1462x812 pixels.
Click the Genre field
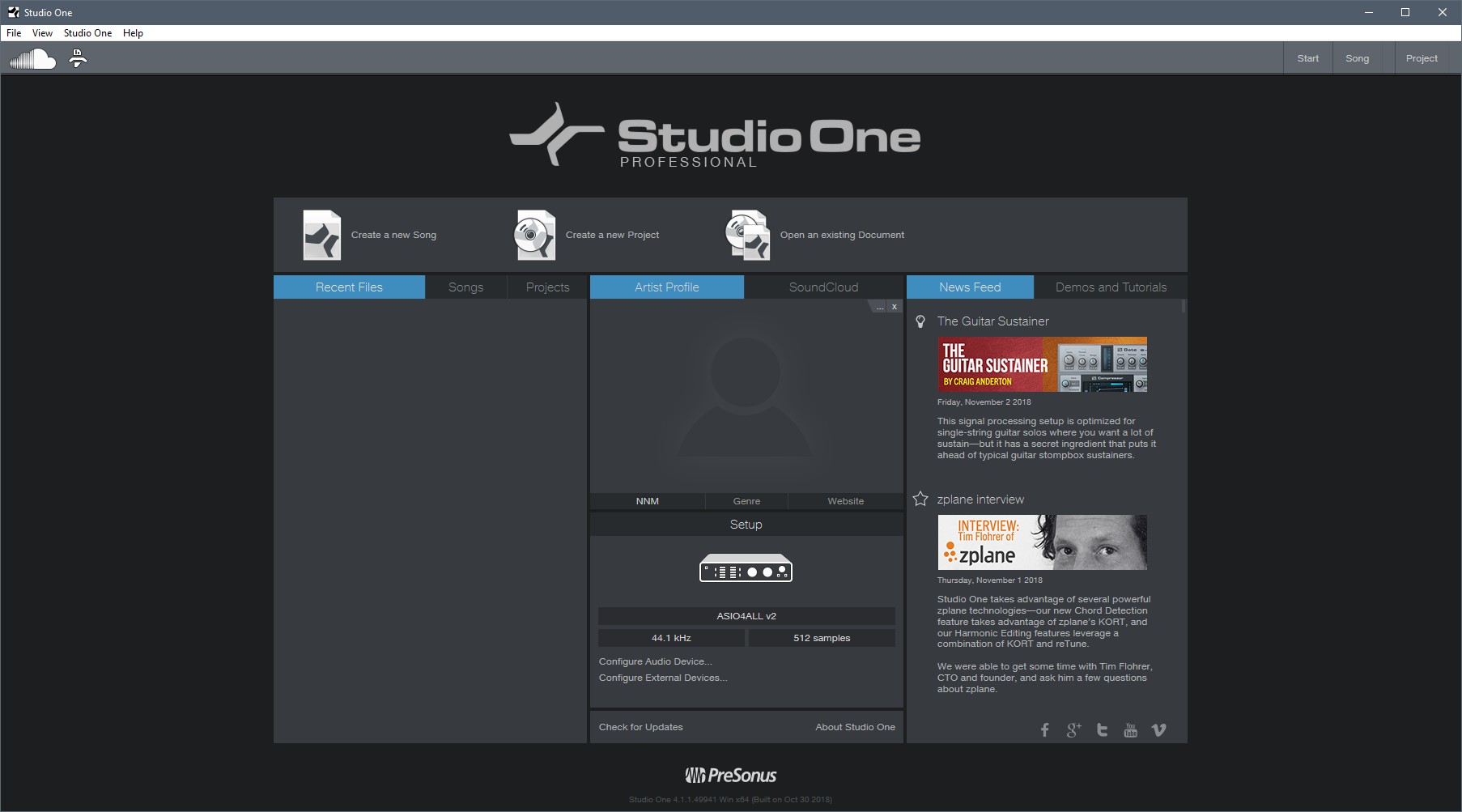click(x=746, y=501)
